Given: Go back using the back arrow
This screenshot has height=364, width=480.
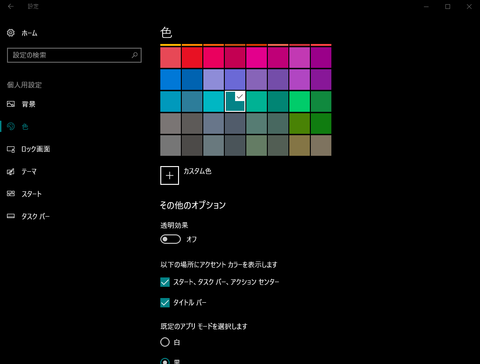Looking at the screenshot, I should (11, 6).
